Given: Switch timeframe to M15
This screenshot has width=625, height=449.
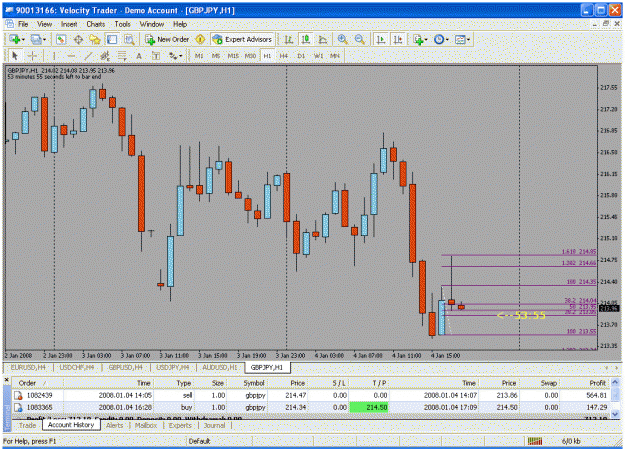Looking at the screenshot, I should (233, 56).
